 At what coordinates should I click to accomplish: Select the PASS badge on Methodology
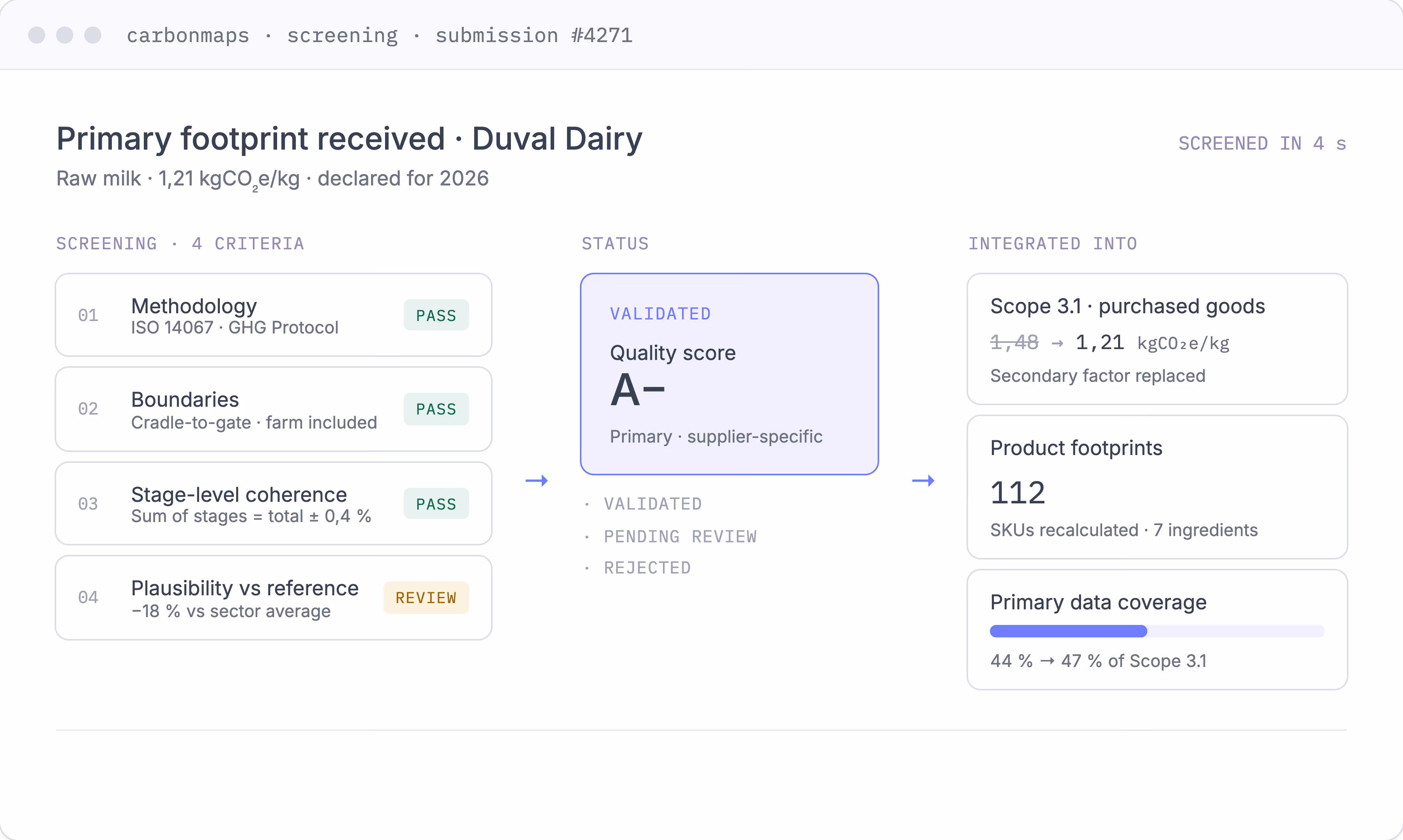point(436,315)
